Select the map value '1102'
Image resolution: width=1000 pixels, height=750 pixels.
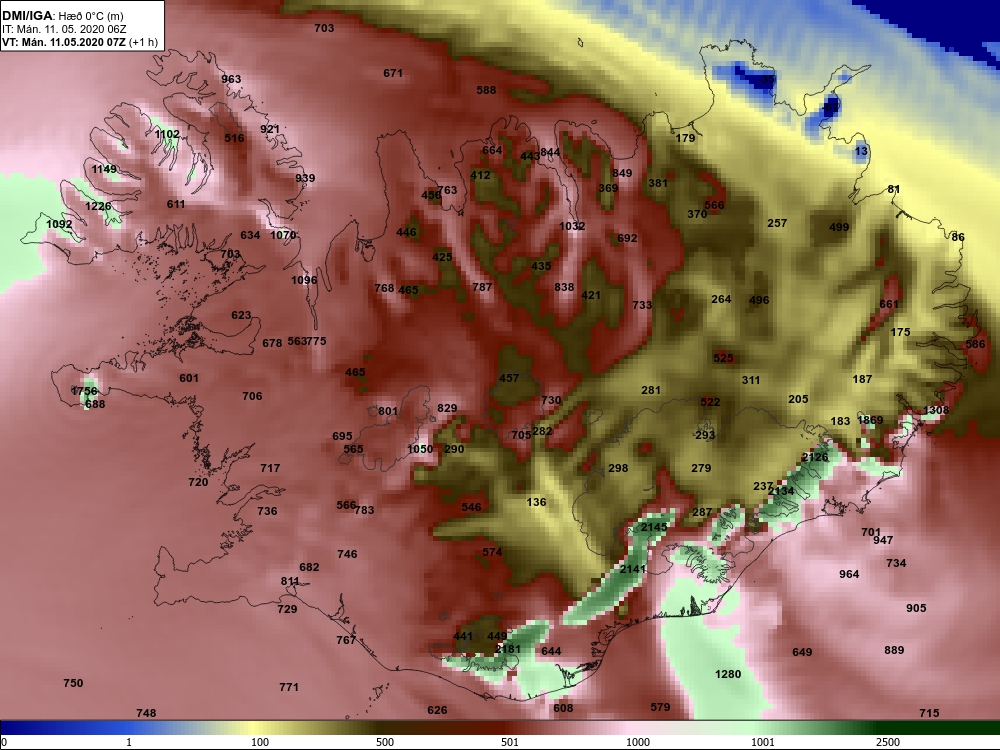click(167, 134)
